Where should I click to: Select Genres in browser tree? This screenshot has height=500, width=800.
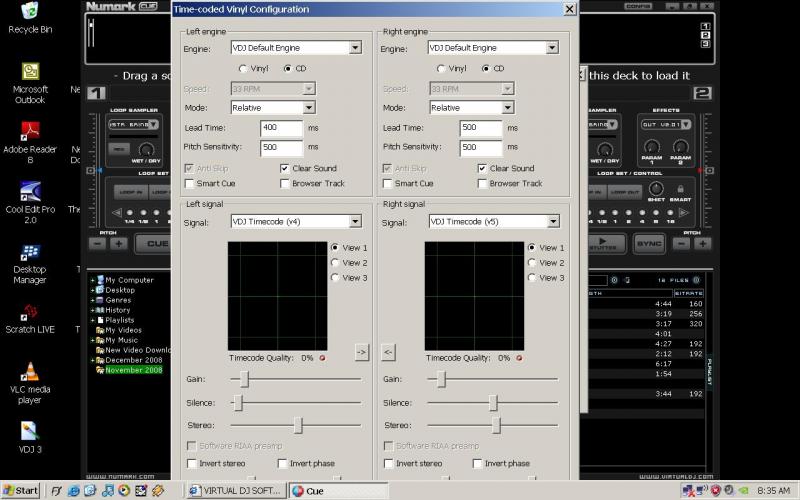[x=118, y=300]
